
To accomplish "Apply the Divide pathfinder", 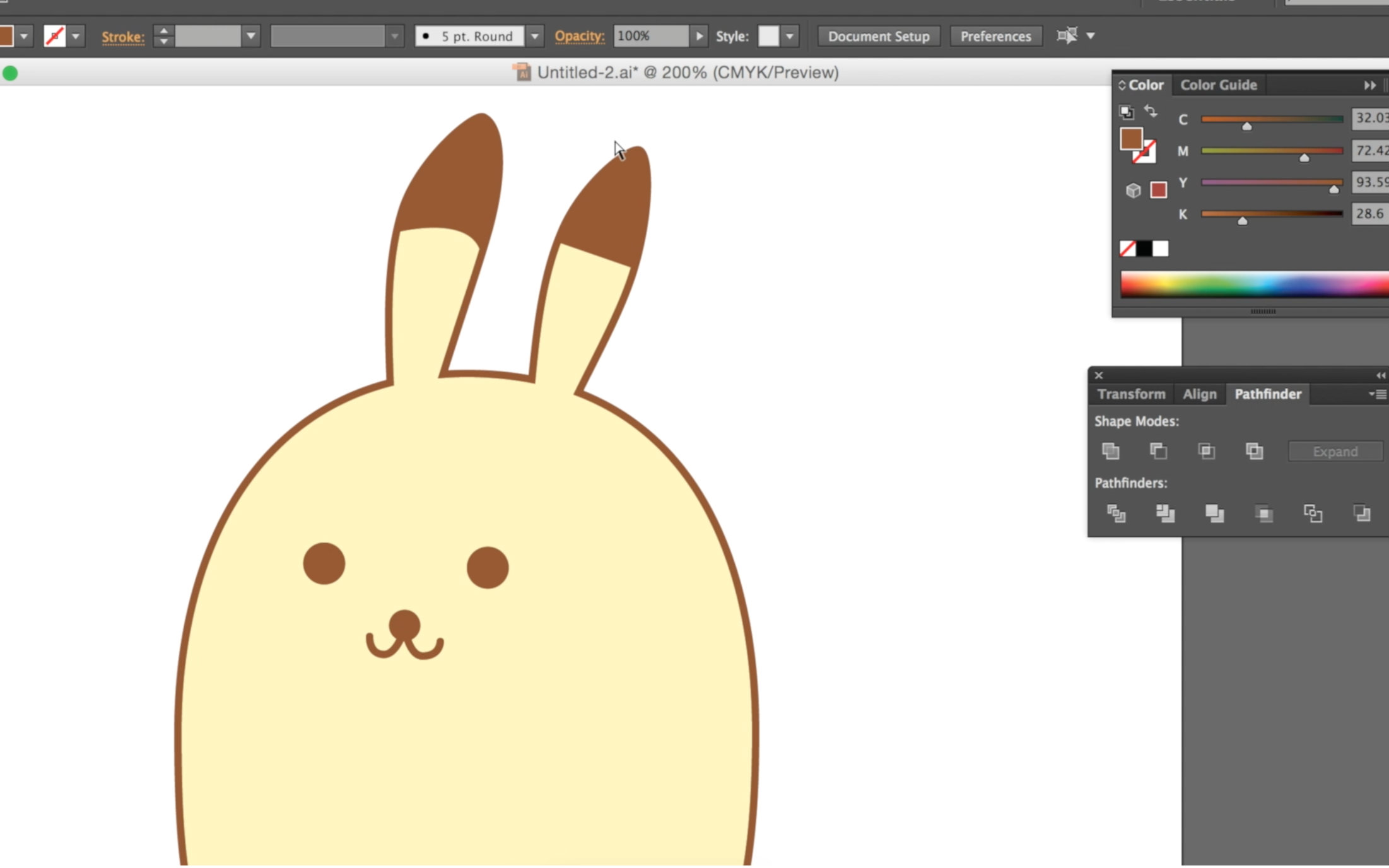I will click(x=1116, y=513).
